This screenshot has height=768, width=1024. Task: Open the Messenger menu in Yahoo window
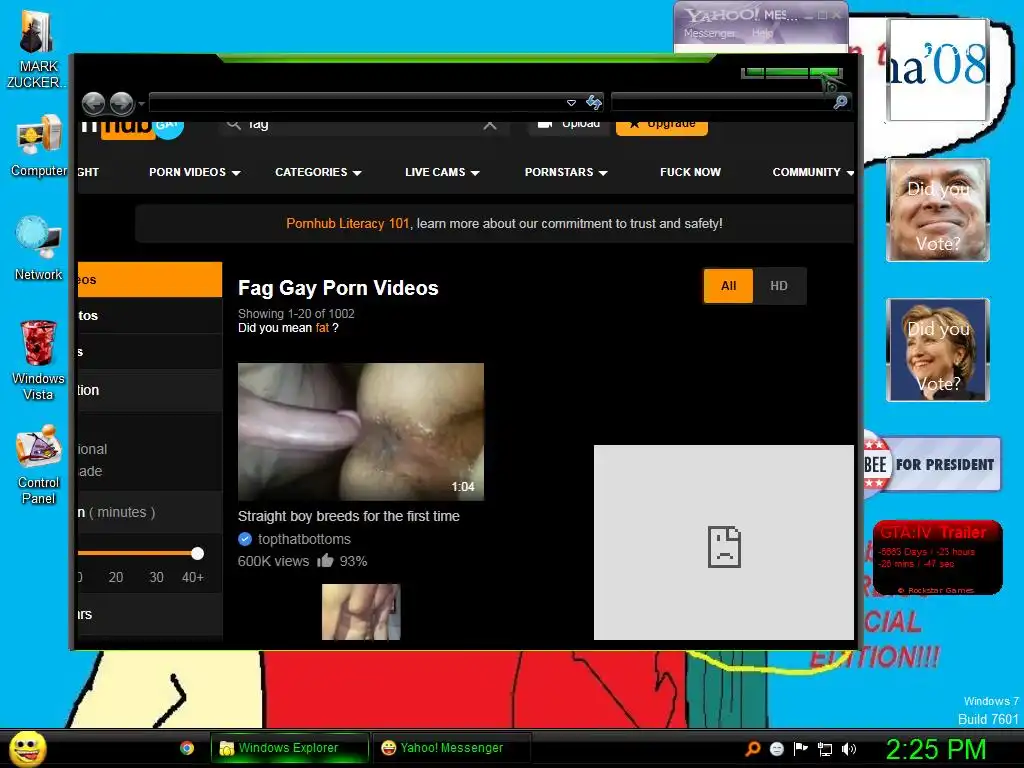point(709,33)
